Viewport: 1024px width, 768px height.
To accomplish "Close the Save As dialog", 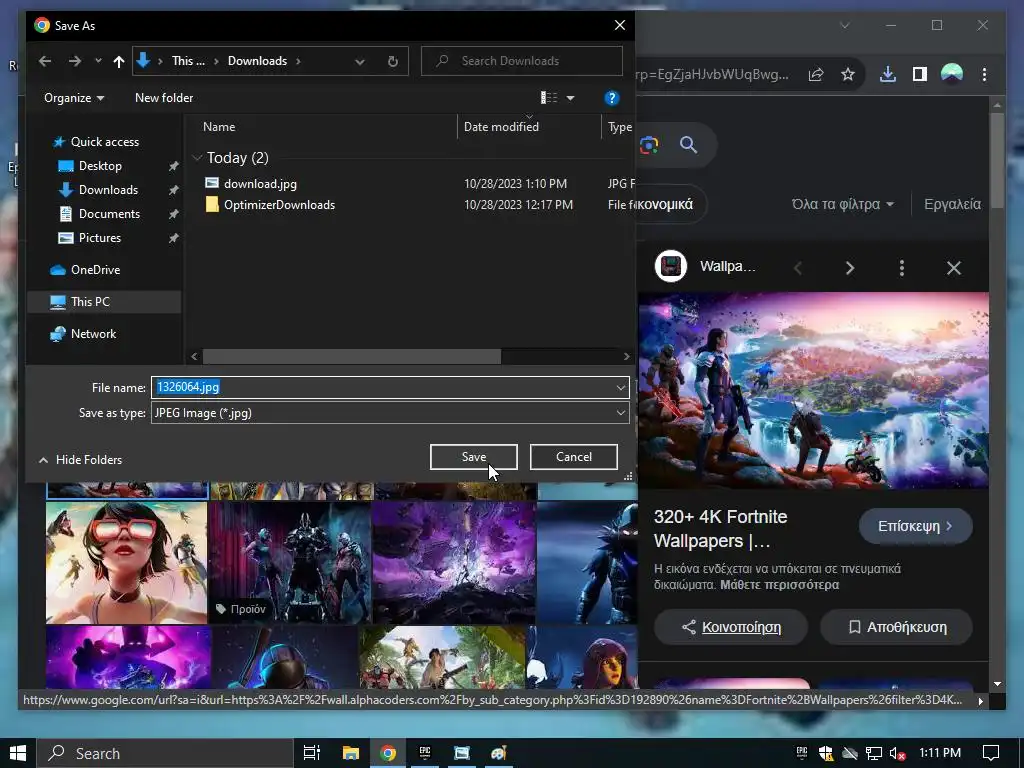I will click(620, 25).
